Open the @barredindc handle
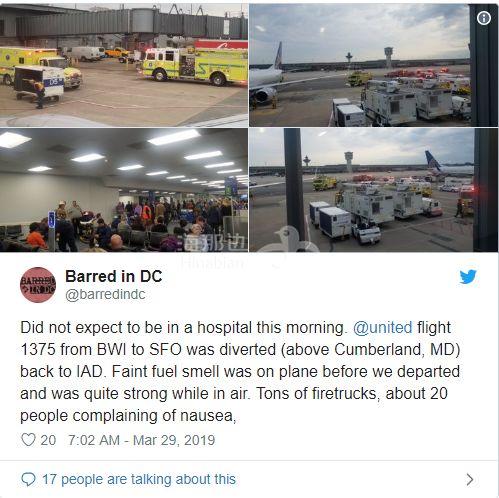The height and width of the screenshot is (498, 499). [x=105, y=294]
